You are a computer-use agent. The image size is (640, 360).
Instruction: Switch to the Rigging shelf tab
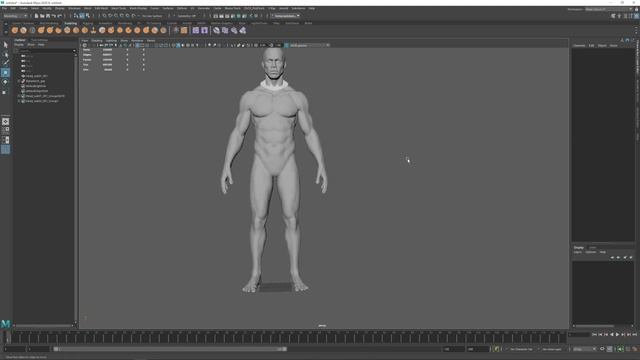pyautogui.click(x=88, y=23)
